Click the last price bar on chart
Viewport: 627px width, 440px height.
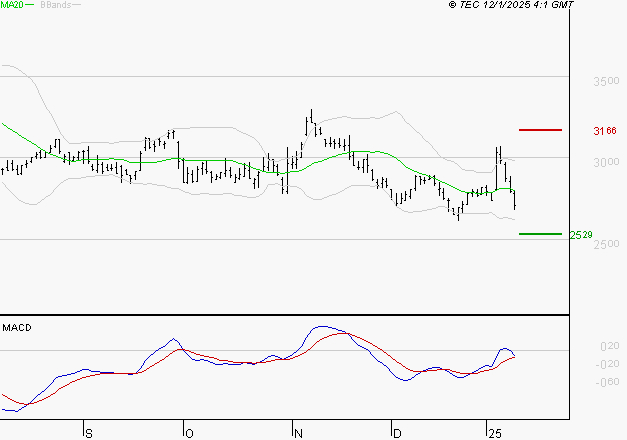514,200
